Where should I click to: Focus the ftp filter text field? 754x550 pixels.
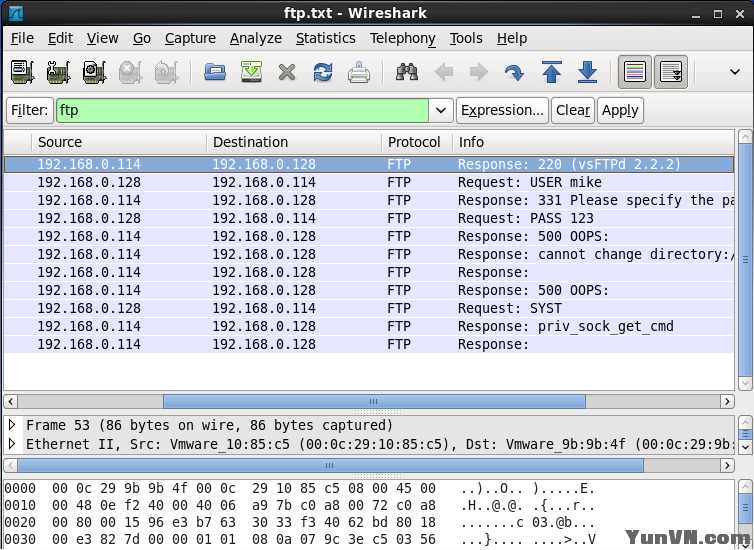click(x=242, y=111)
